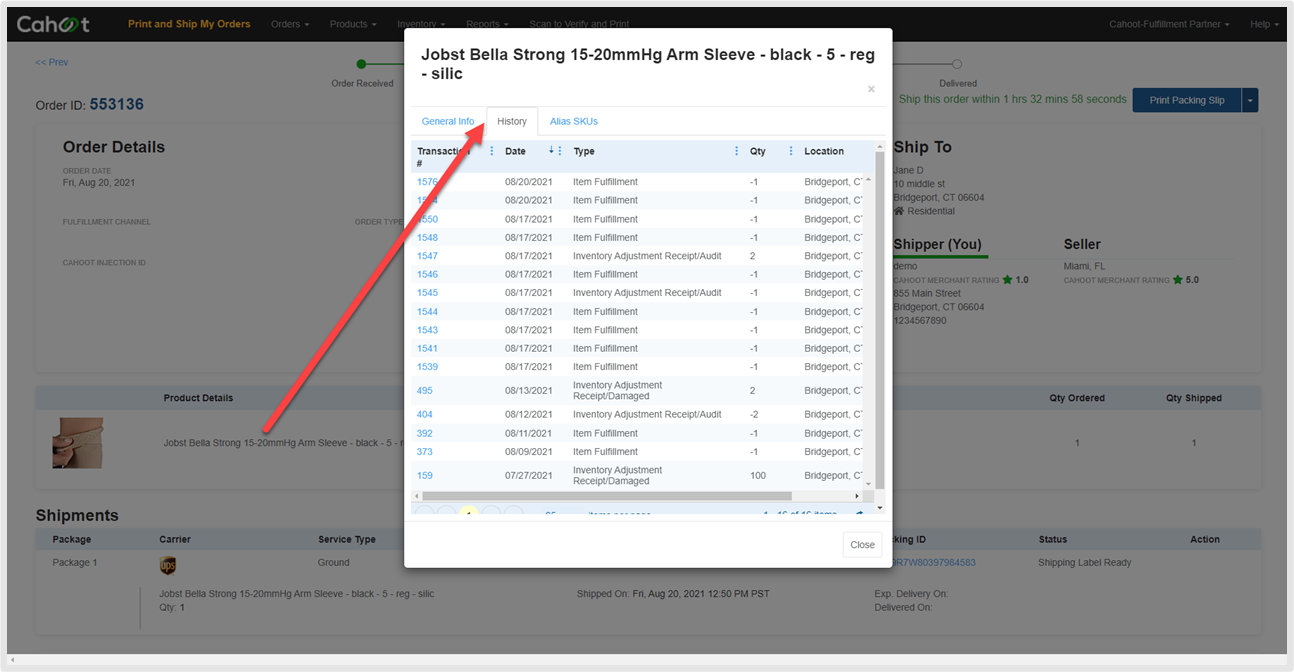Viewport: 1294px width, 672px height.
Task: Click the Print Packing Slip button
Action: pyautogui.click(x=1187, y=100)
